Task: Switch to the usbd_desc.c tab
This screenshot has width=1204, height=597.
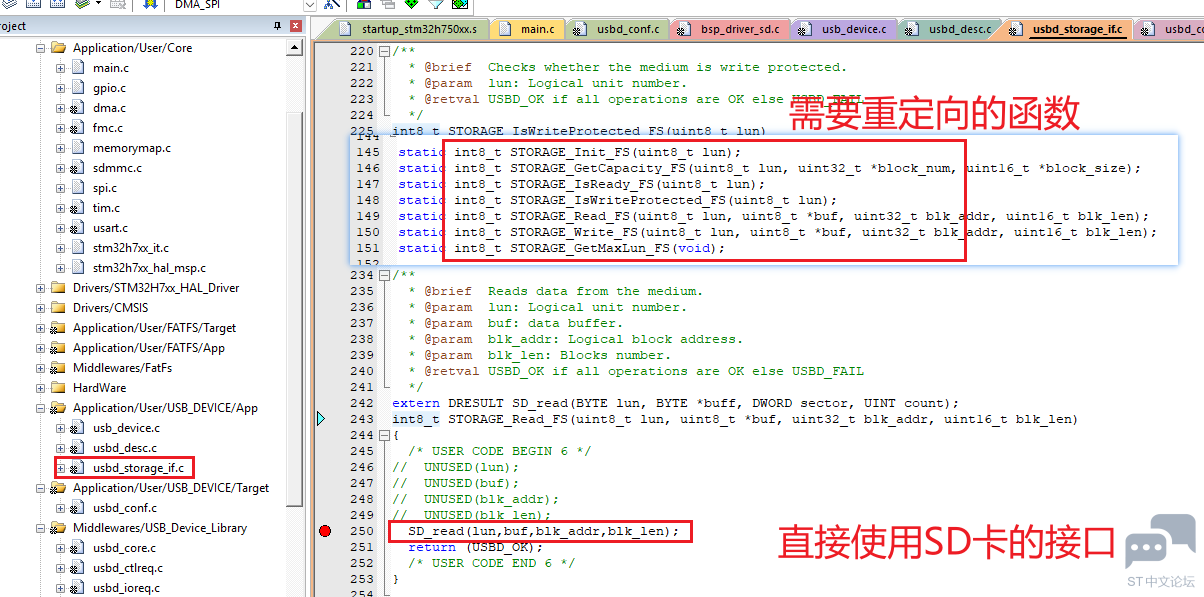Action: coord(949,29)
